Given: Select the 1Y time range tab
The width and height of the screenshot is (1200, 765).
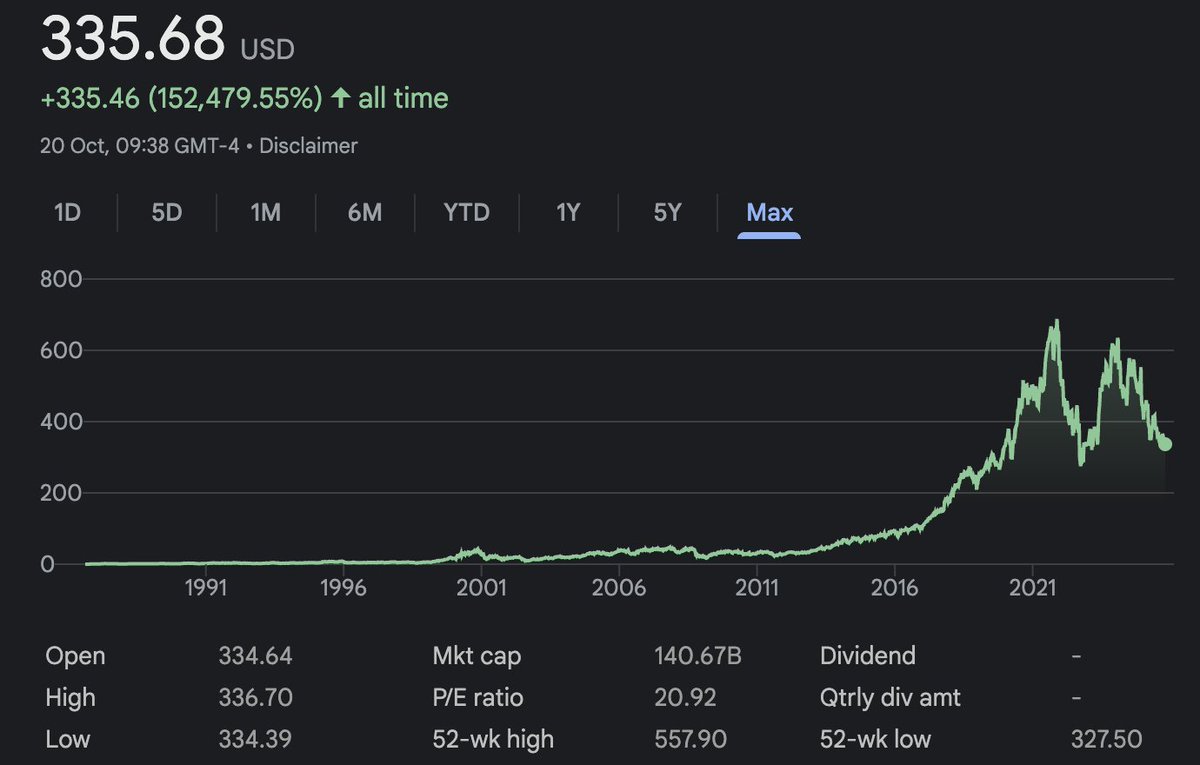Looking at the screenshot, I should tap(567, 212).
